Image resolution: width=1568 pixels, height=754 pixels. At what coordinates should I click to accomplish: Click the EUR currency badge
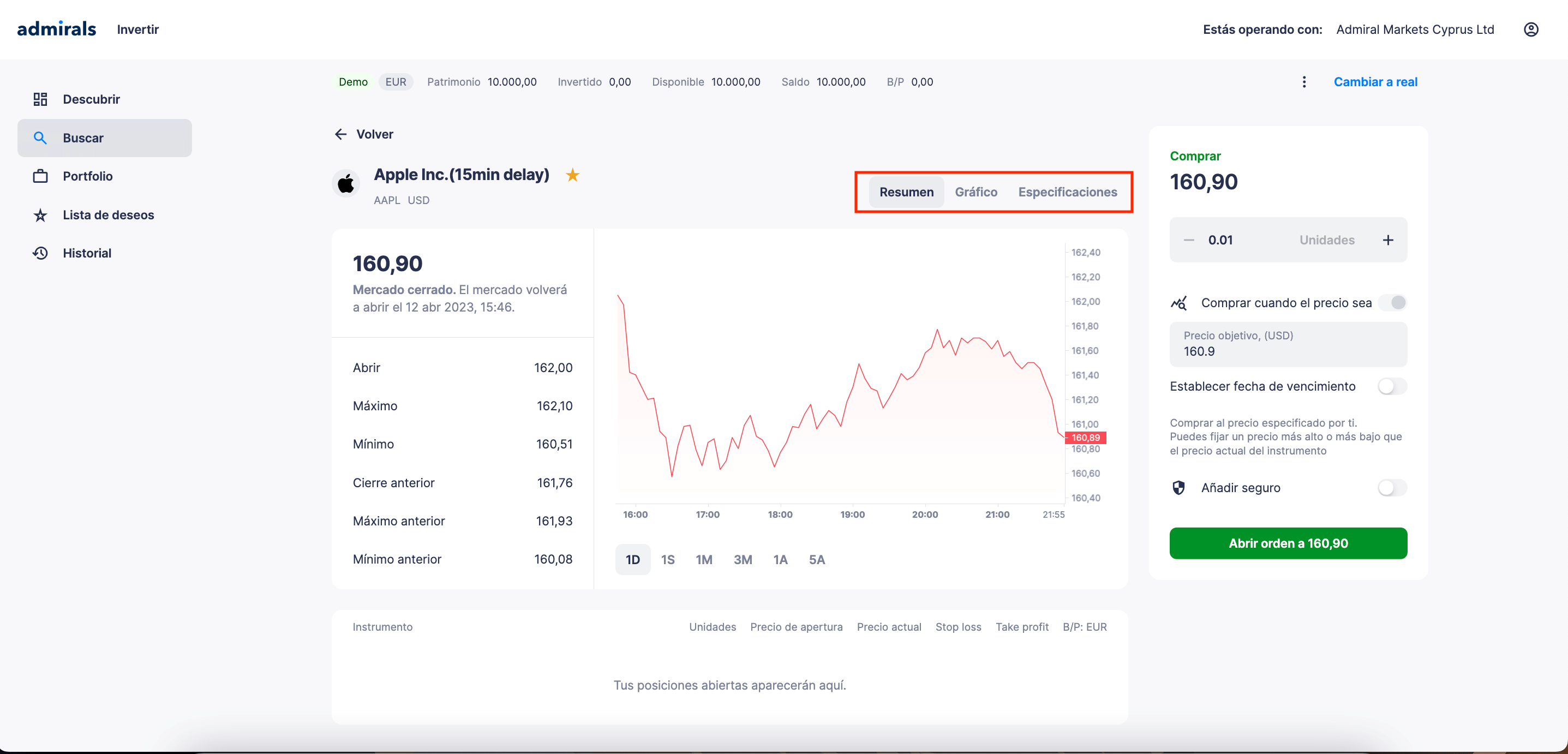(396, 81)
